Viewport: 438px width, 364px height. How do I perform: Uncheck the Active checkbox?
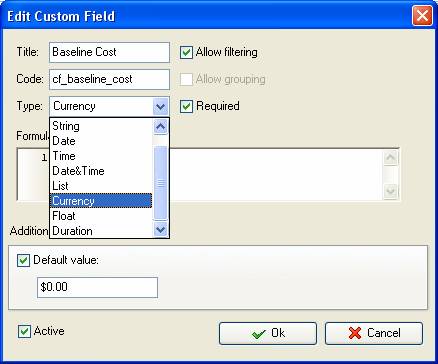(x=24, y=331)
